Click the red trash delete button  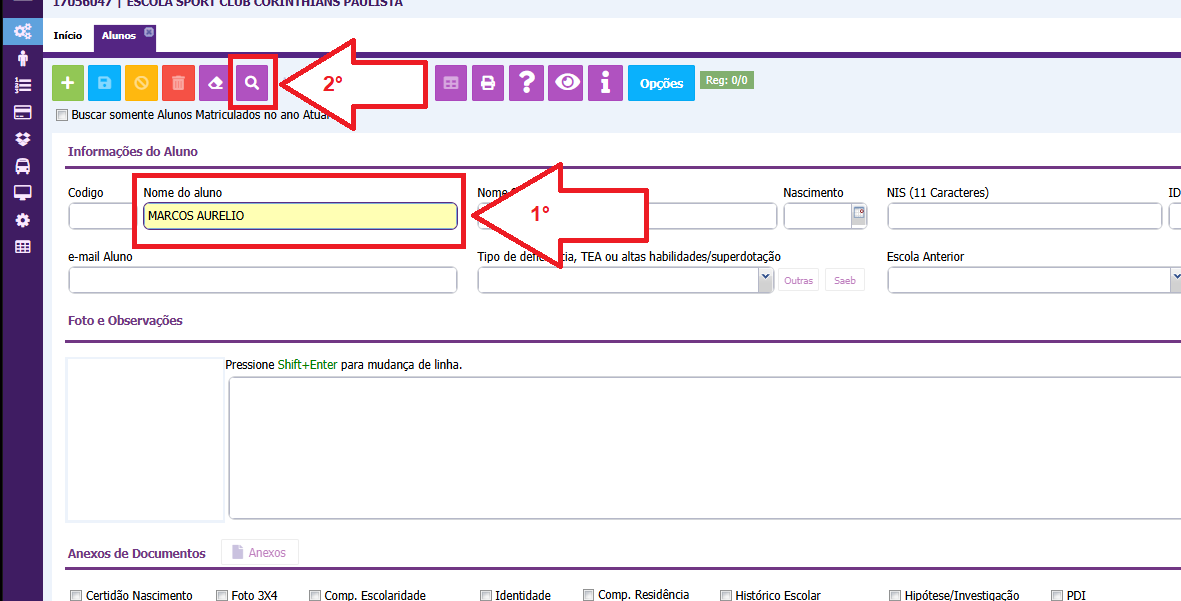click(178, 83)
